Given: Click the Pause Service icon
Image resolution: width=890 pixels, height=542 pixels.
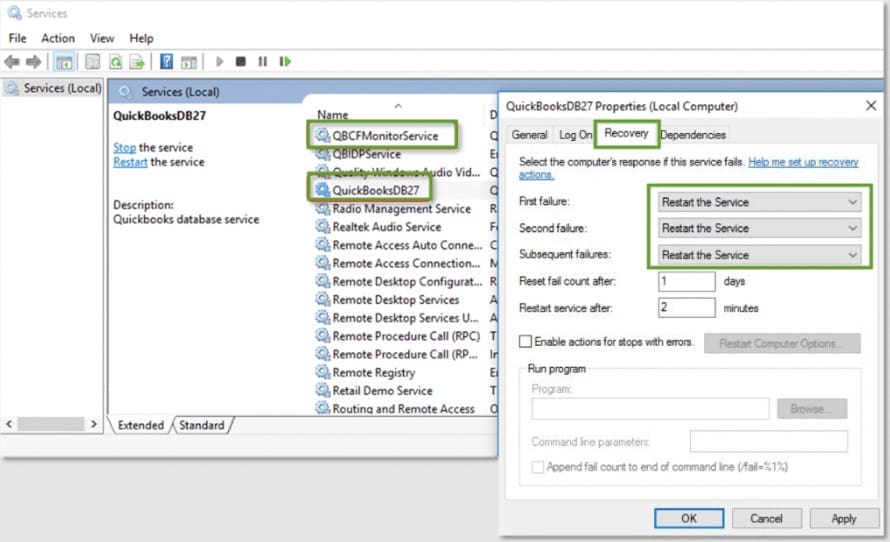Looking at the screenshot, I should 262,61.
